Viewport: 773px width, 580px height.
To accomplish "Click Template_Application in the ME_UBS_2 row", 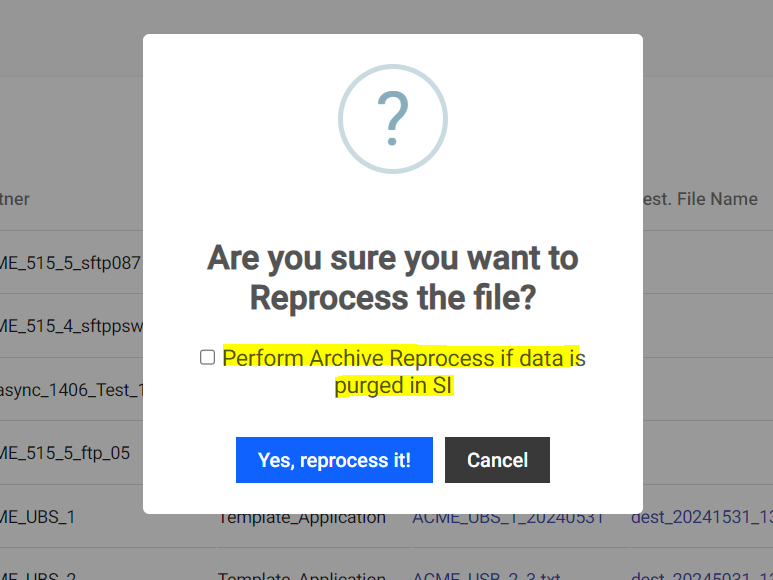I will pyautogui.click(x=302, y=576).
